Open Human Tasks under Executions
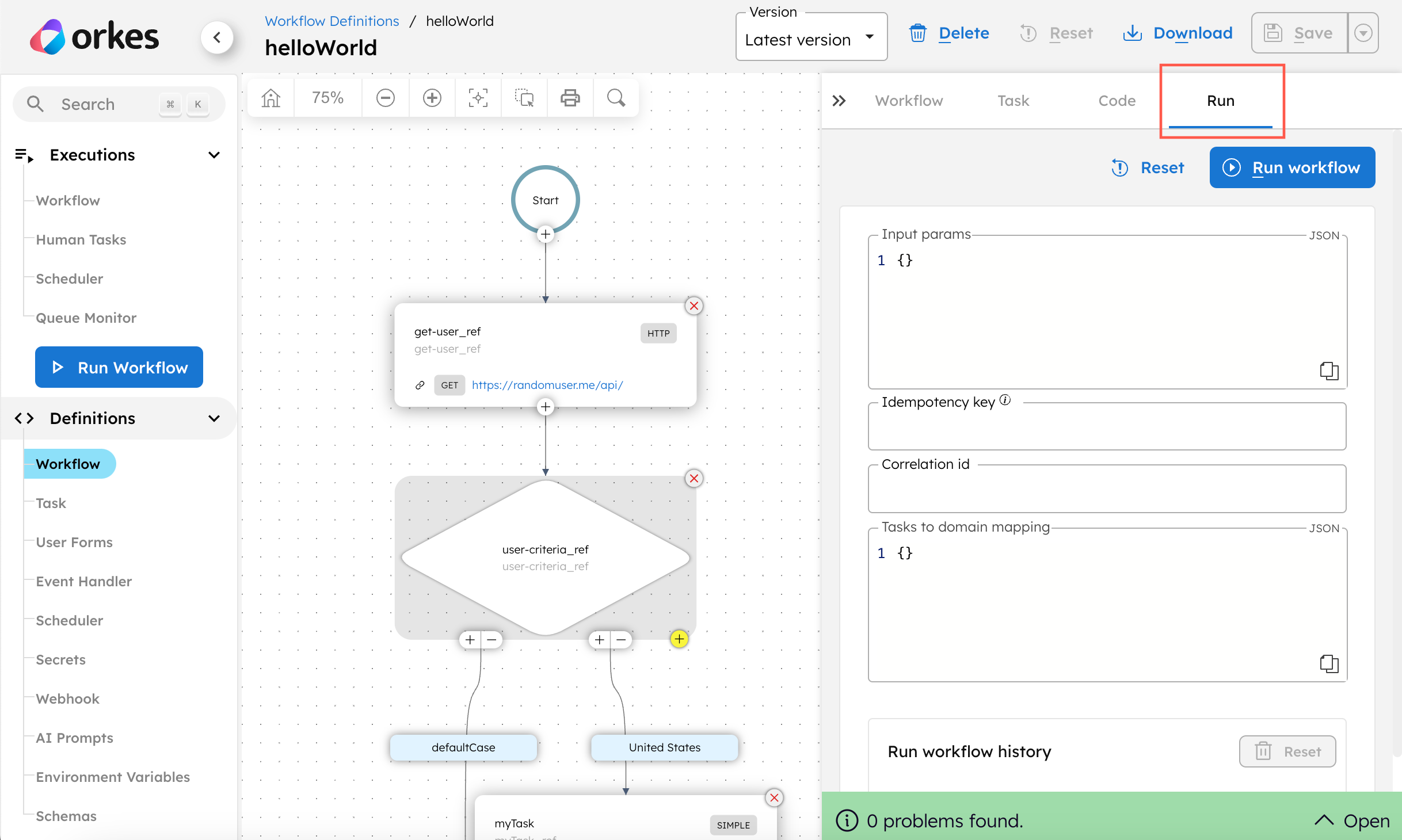1402x840 pixels. (81, 239)
